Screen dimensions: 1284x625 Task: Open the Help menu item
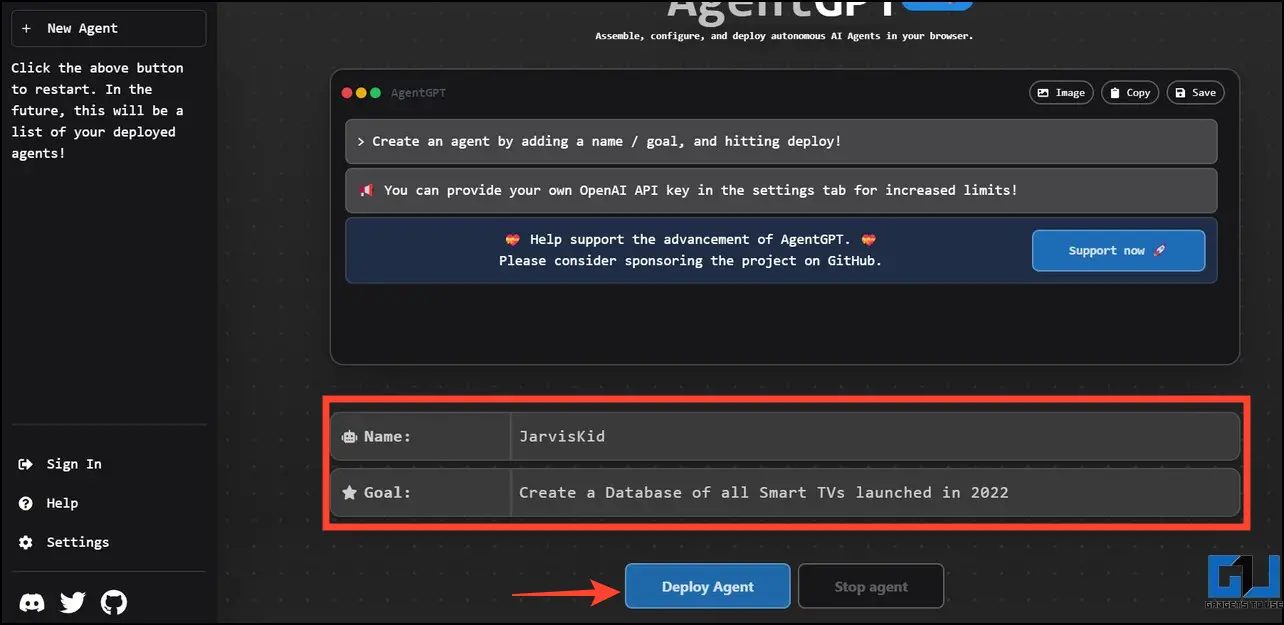point(48,503)
